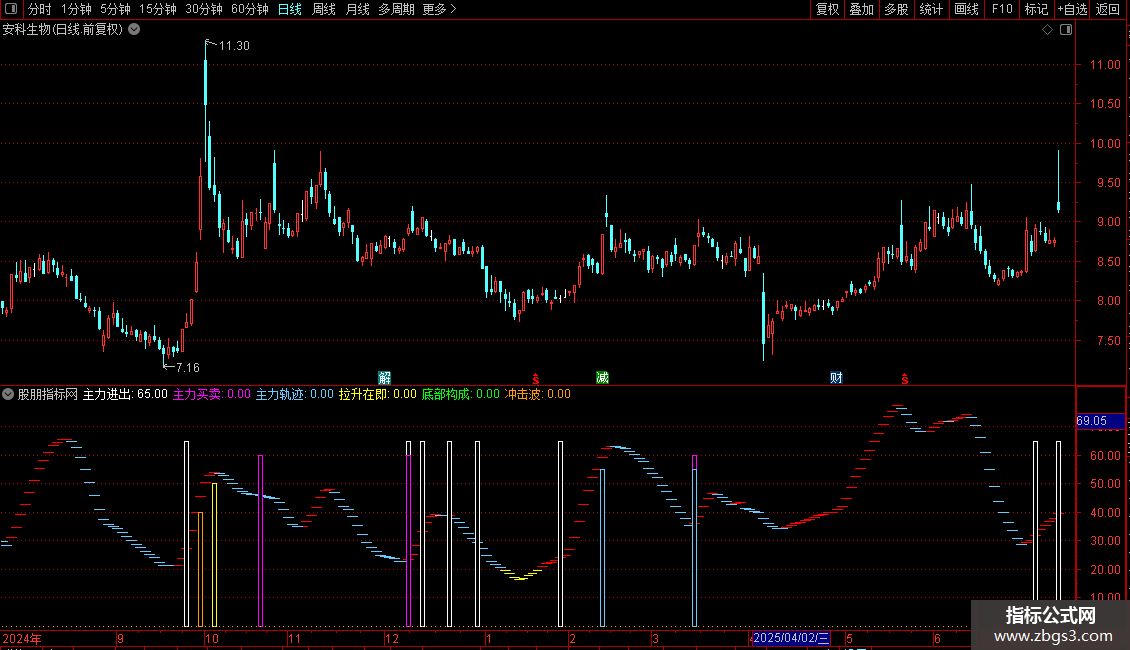Click the 7.16 low price label
Viewport: 1130px width, 650px height.
(x=187, y=368)
